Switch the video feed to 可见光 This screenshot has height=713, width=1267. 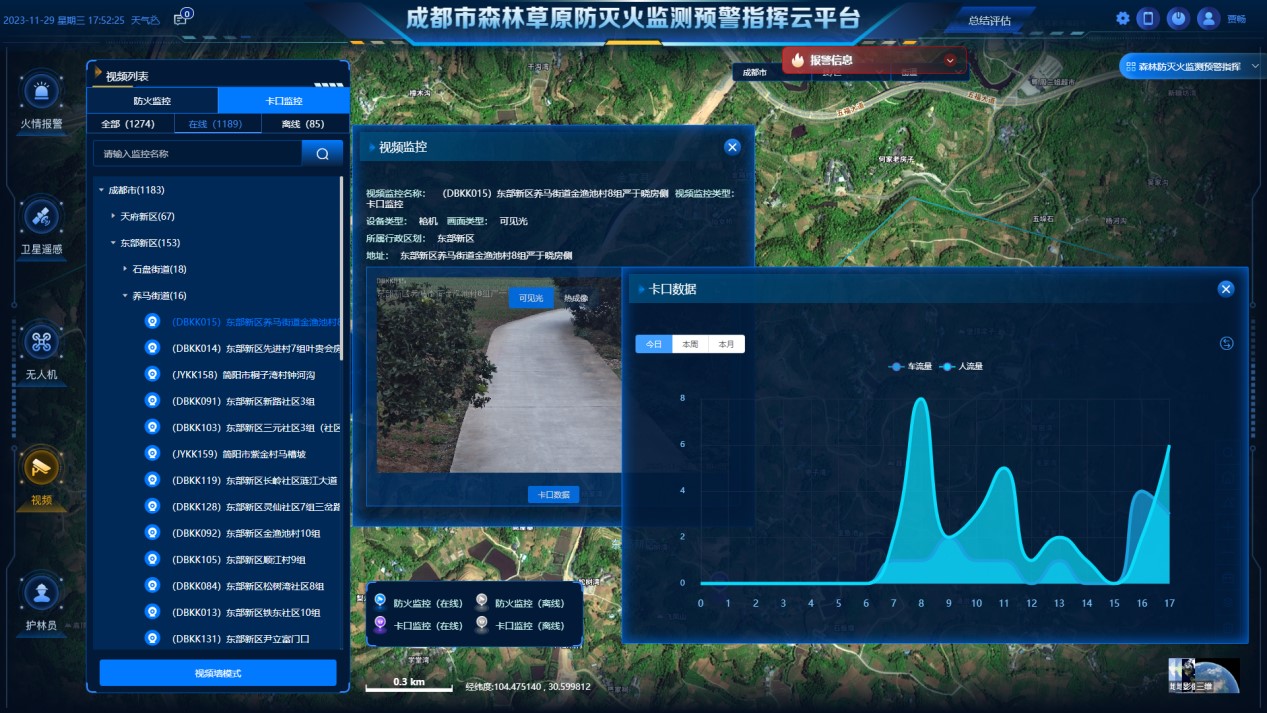pyautogui.click(x=531, y=298)
